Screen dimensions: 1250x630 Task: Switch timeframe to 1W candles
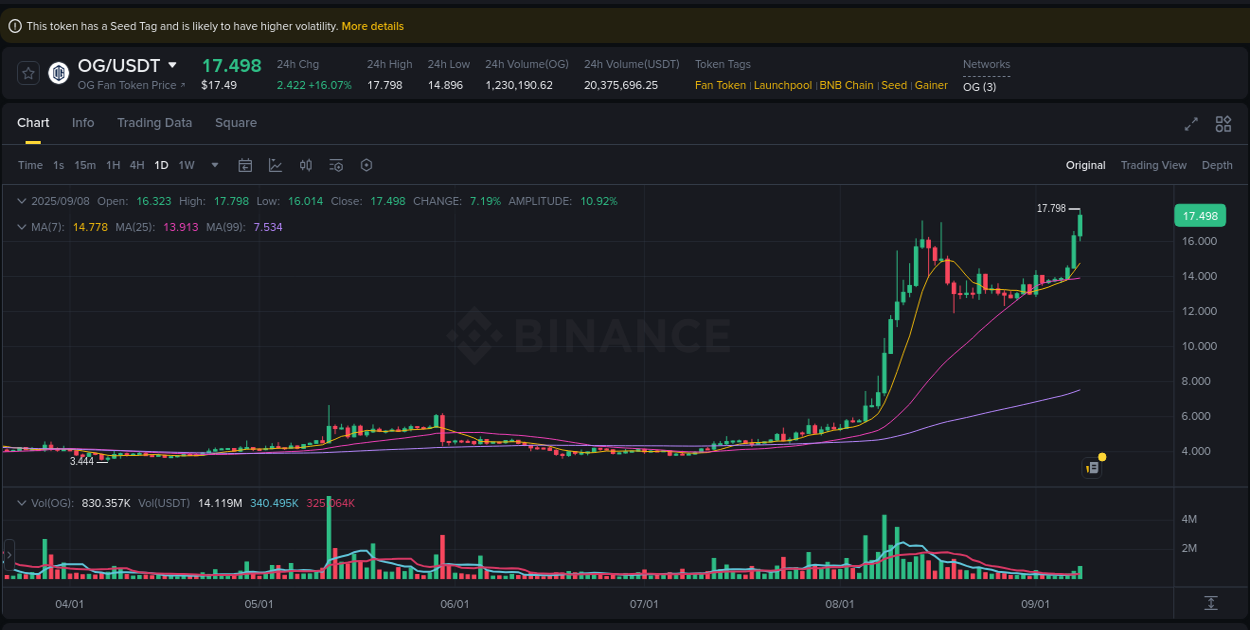point(186,165)
